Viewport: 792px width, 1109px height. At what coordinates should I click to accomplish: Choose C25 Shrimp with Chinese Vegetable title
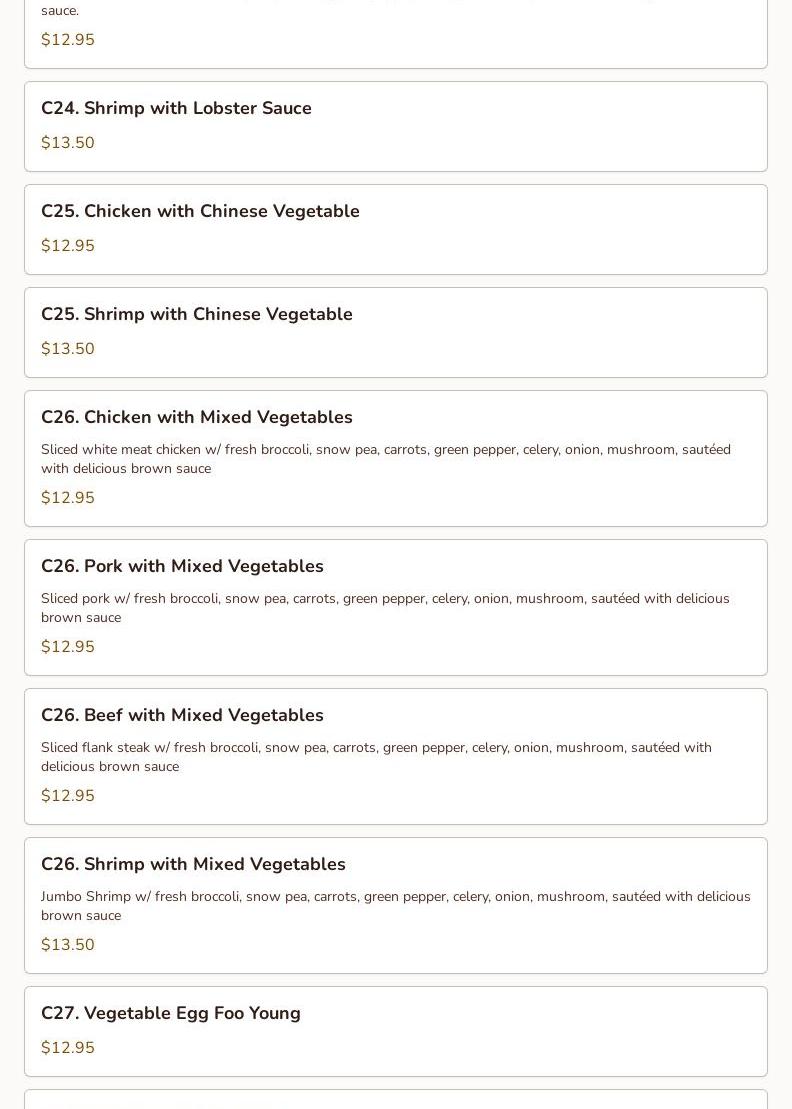pos(196,314)
